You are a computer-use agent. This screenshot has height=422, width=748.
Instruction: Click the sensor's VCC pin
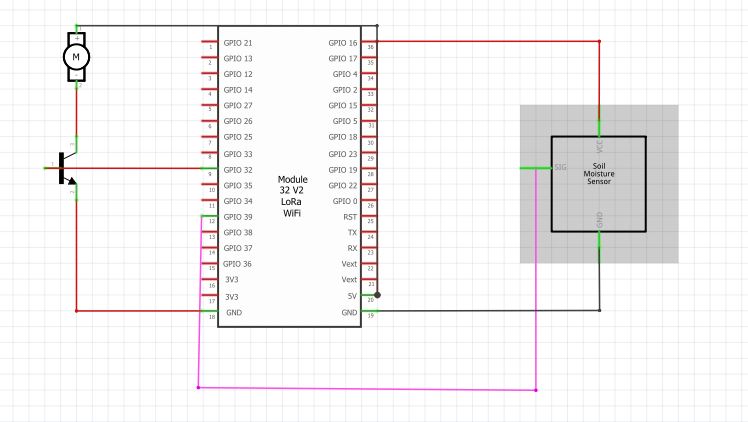[x=599, y=128]
